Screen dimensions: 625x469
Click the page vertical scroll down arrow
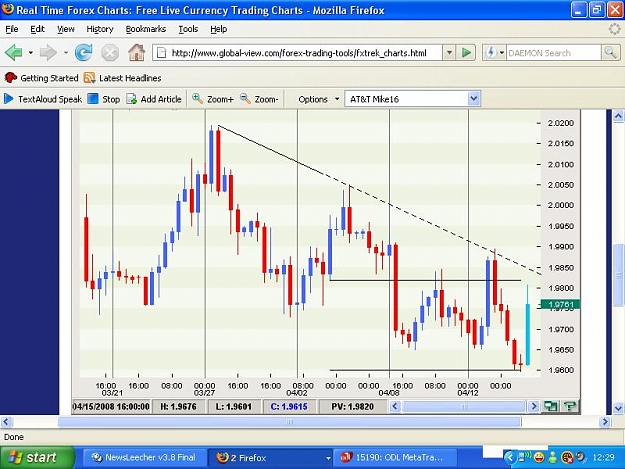coord(618,408)
